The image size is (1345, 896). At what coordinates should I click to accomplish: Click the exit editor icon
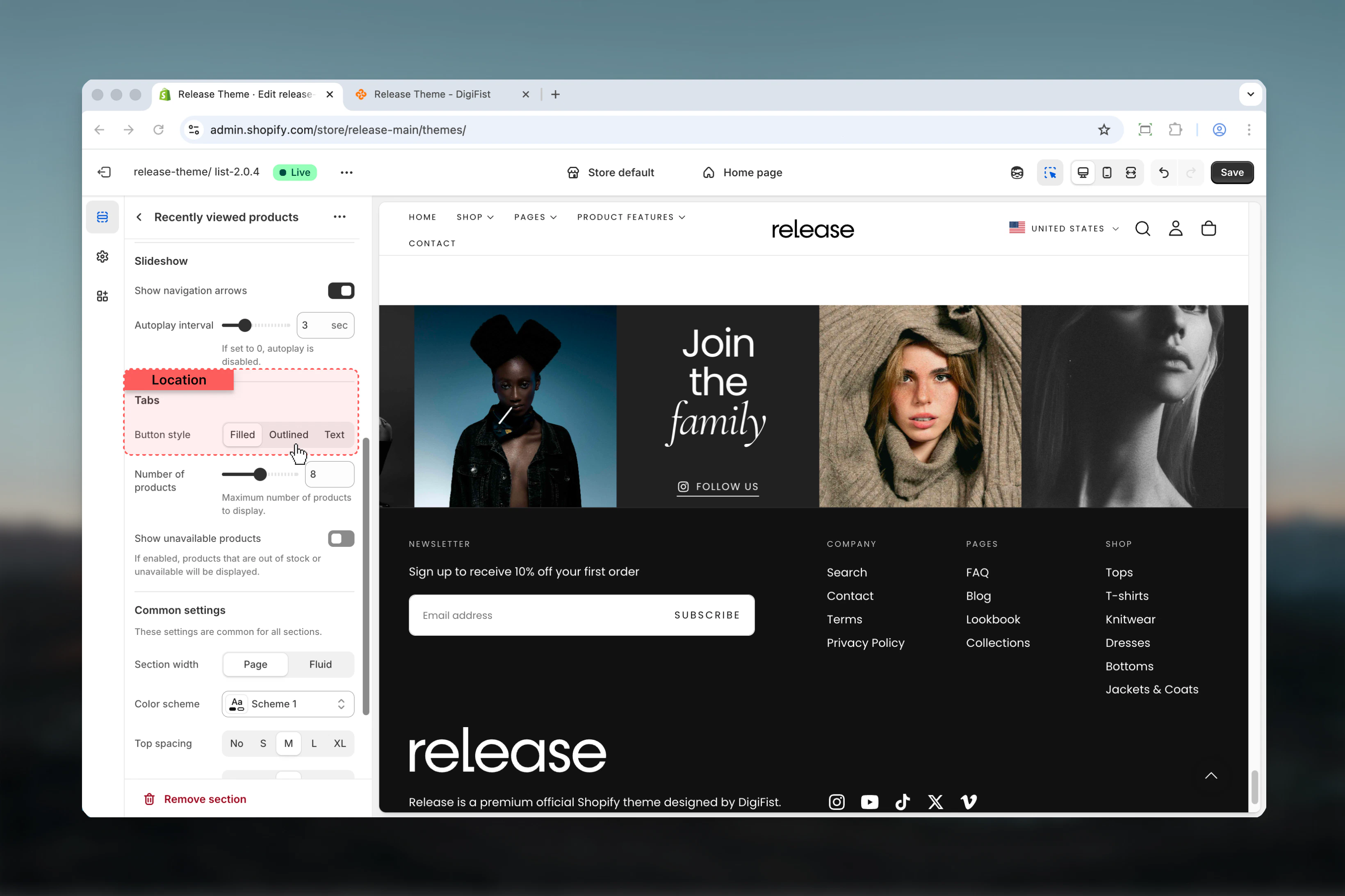click(104, 172)
